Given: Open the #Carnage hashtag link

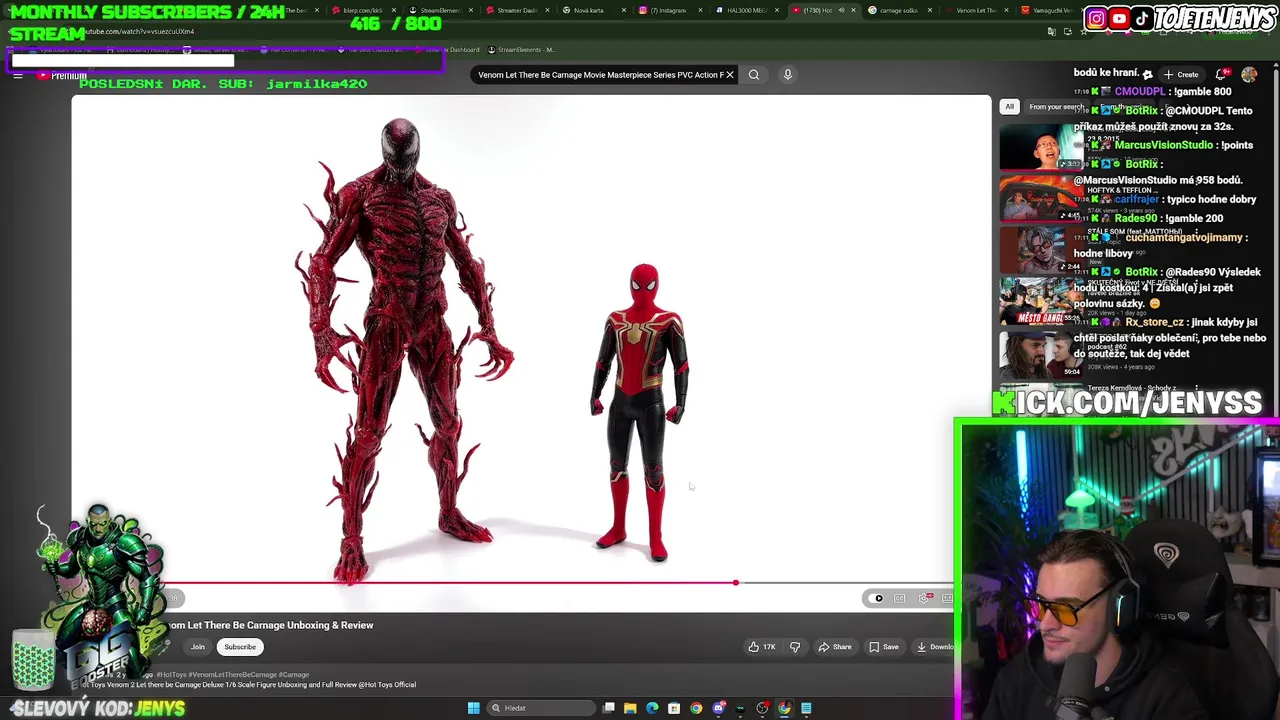Looking at the screenshot, I should pos(294,675).
